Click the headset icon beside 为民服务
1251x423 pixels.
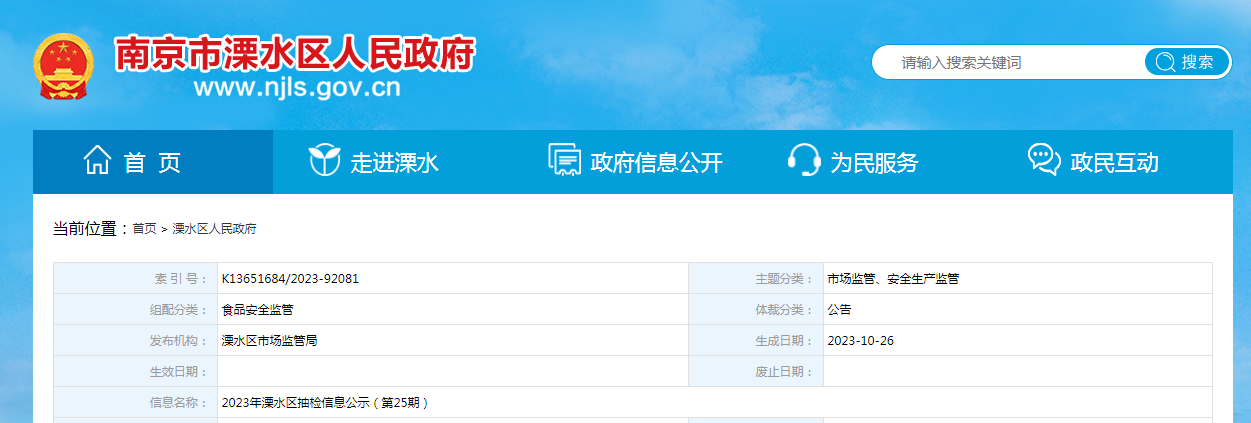pyautogui.click(x=804, y=160)
